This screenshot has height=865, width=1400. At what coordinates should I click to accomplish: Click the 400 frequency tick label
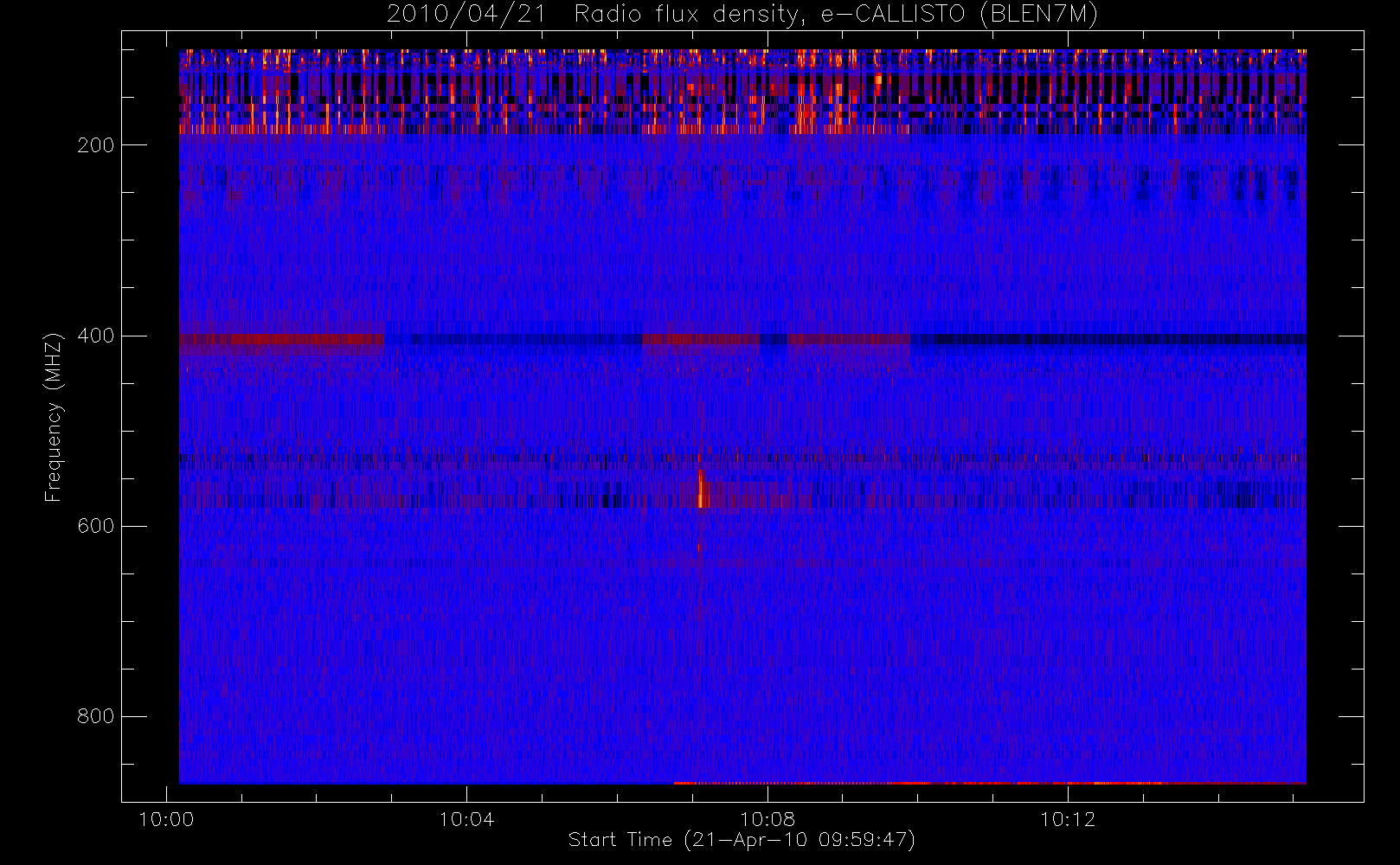tap(95, 336)
